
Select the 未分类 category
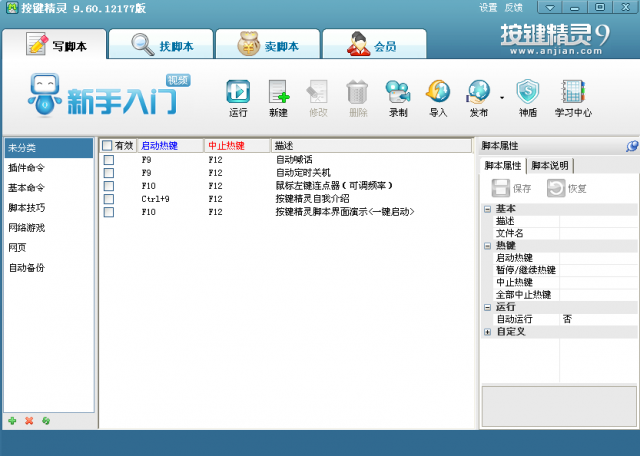(x=49, y=148)
